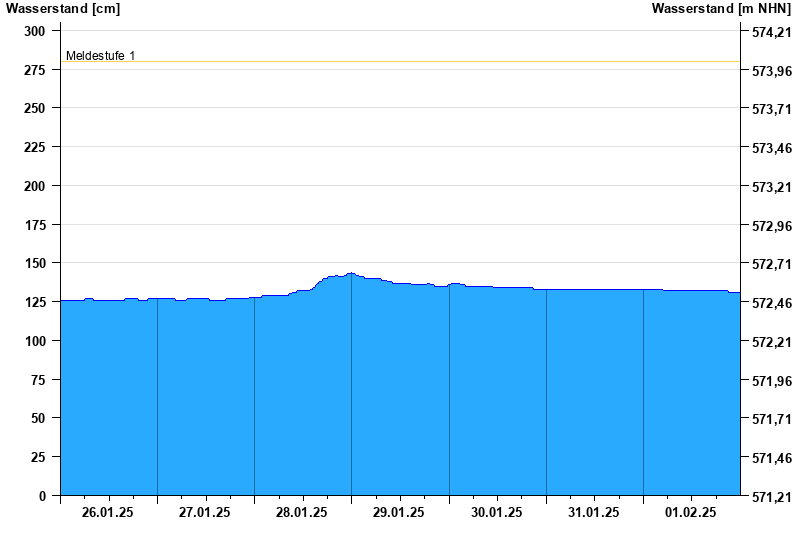This screenshot has height=550, width=800.
Task: Click the 572,46 value on right axis
Action: tap(770, 303)
